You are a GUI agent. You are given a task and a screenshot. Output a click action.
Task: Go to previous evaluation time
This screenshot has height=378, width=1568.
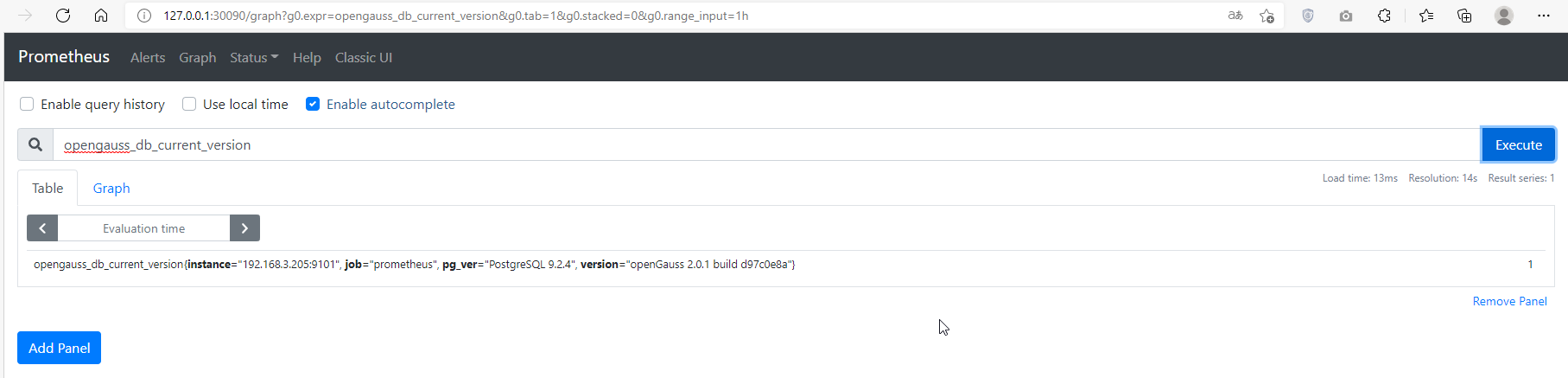[x=42, y=228]
